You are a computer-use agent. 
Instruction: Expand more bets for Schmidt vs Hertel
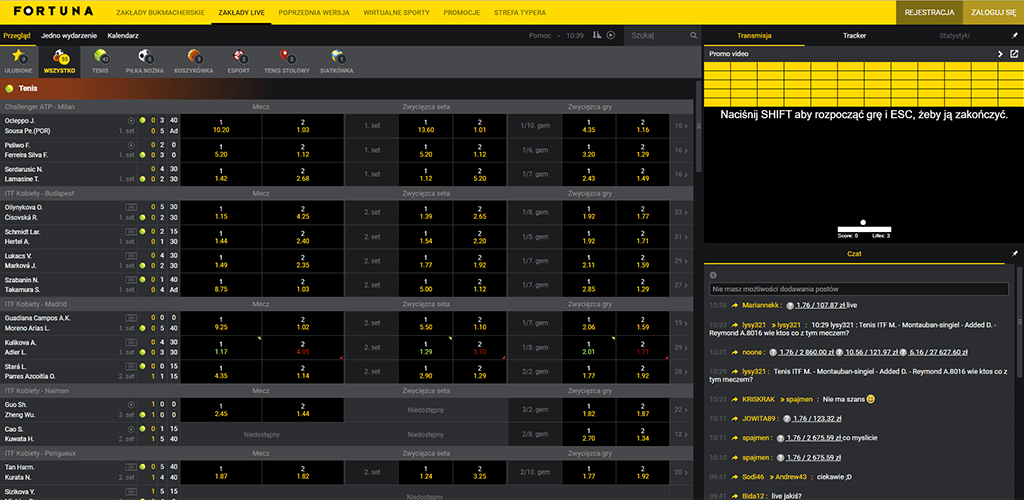click(680, 237)
